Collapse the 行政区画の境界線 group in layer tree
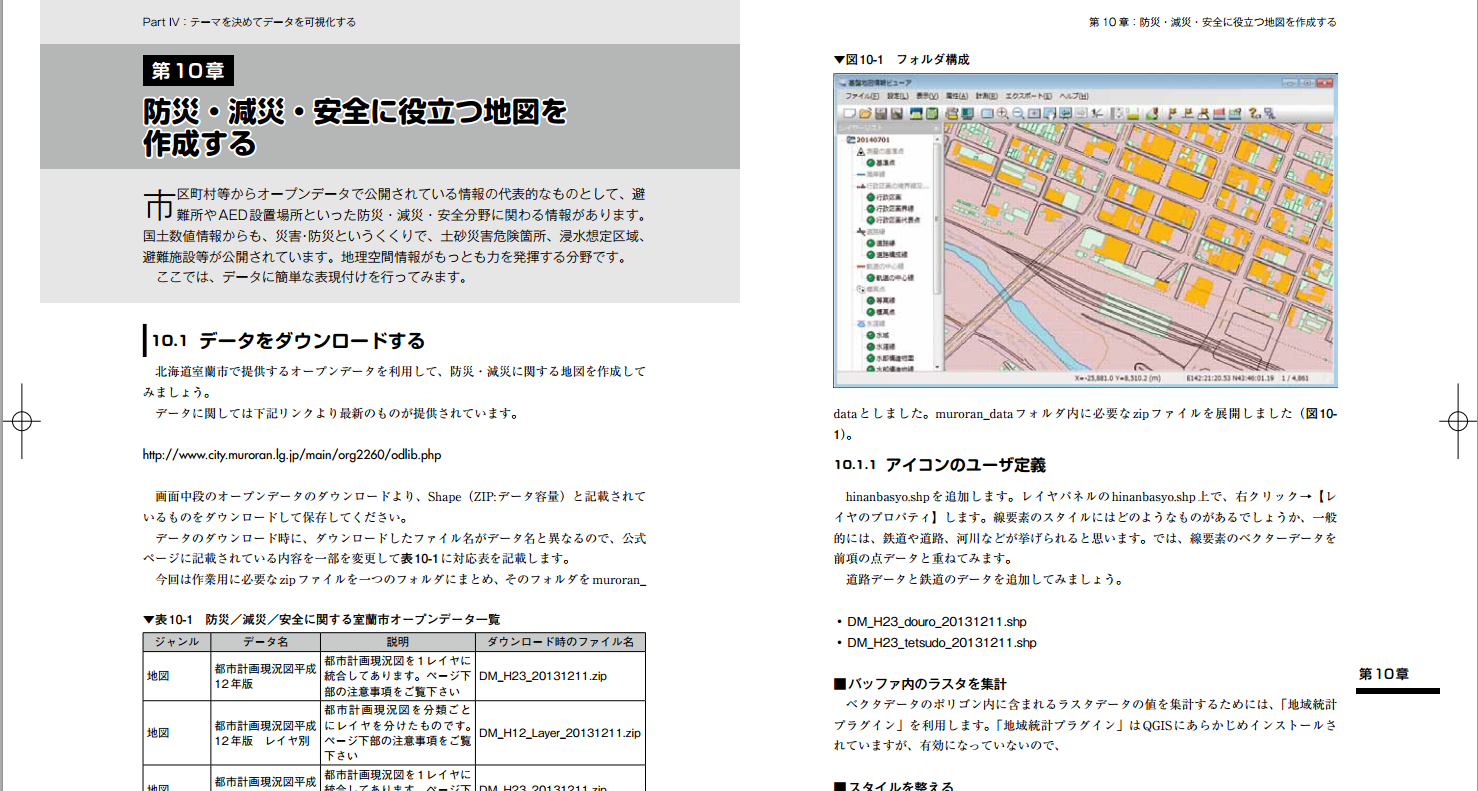Viewport: 1478px width, 791px height. pyautogui.click(x=861, y=186)
